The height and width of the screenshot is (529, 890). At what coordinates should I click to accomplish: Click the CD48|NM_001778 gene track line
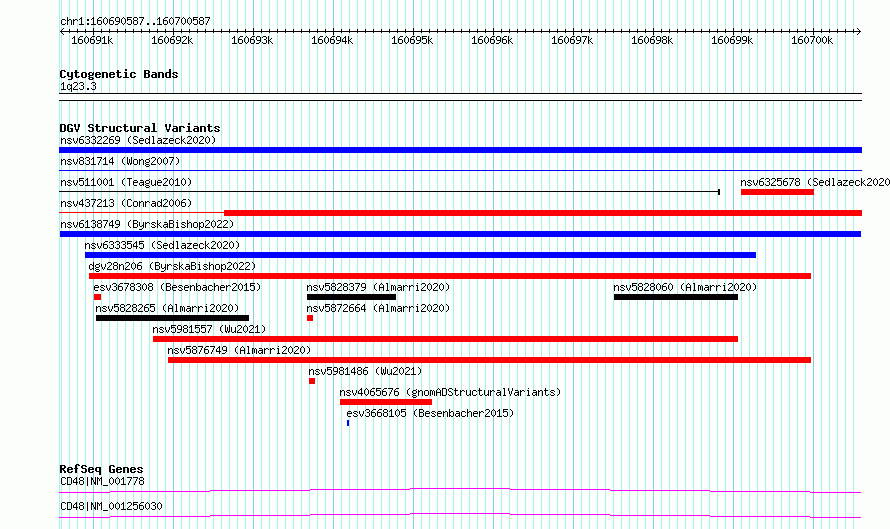pyautogui.click(x=460, y=490)
